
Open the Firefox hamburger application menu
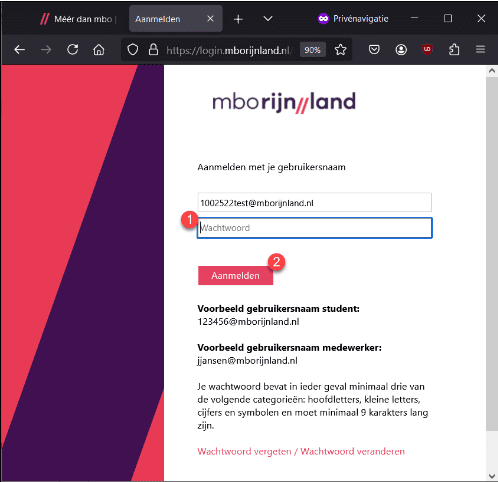tap(480, 50)
